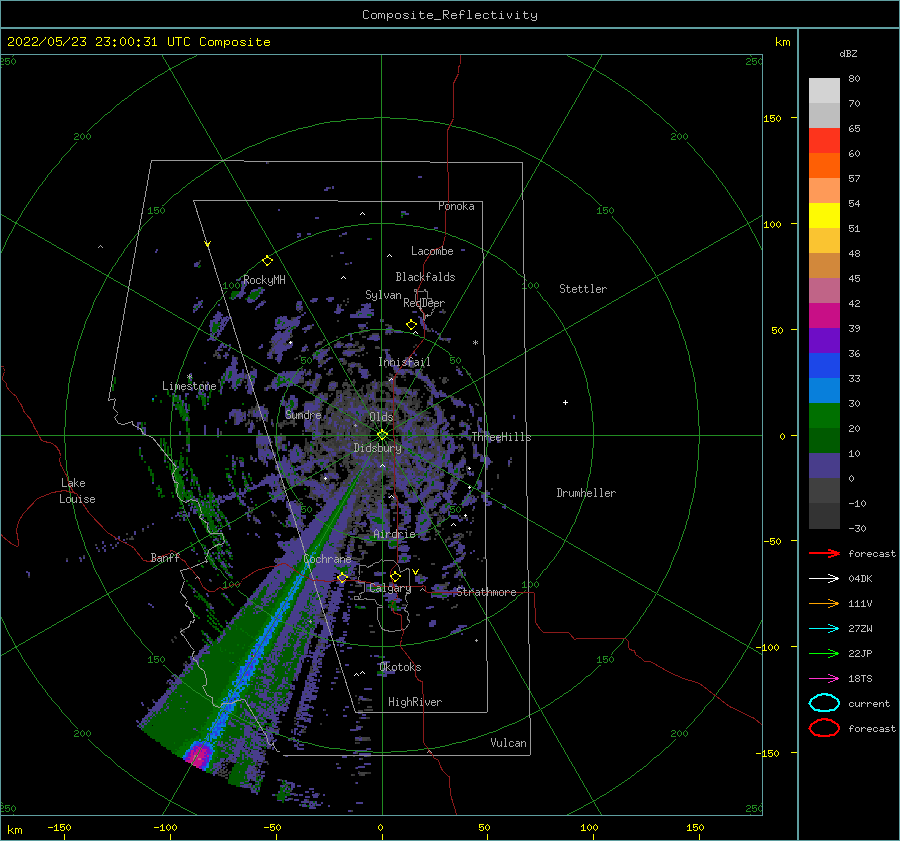Click the Lacombe label
This screenshot has width=900, height=841.
pos(432,251)
